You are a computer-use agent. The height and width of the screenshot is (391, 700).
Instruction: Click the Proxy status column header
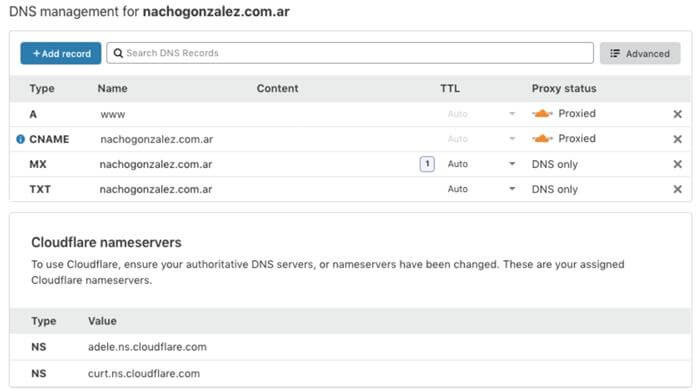(x=564, y=88)
